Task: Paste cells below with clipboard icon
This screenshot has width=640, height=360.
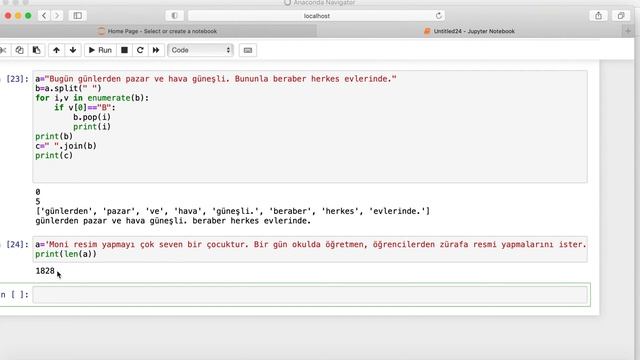Action: click(36, 50)
